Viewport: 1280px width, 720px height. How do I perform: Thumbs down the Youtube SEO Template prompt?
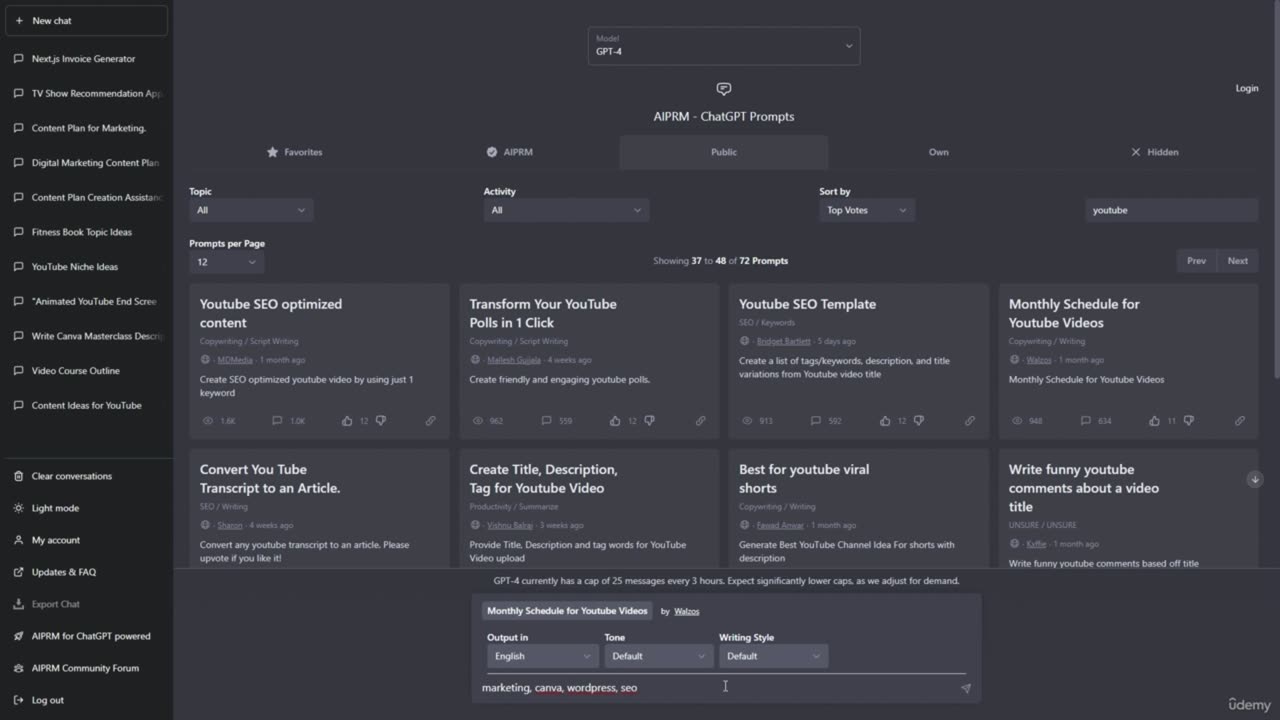pyautogui.click(x=918, y=421)
